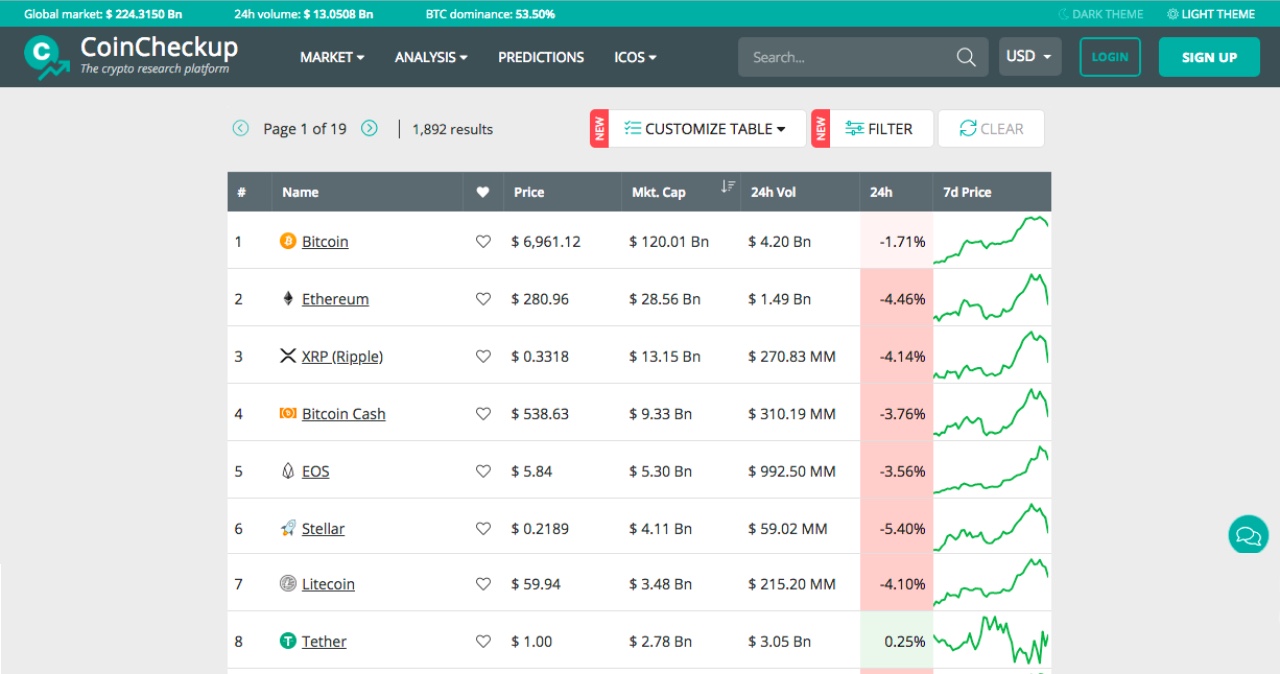Click the CoinCheckup logo

click(x=131, y=56)
